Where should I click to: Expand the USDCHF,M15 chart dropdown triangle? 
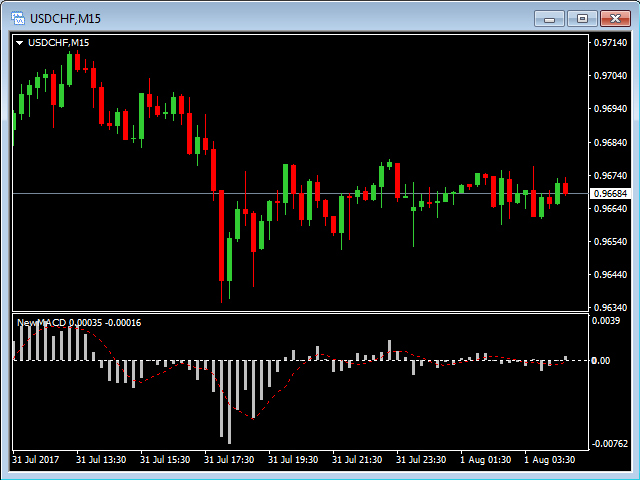pyautogui.click(x=19, y=43)
